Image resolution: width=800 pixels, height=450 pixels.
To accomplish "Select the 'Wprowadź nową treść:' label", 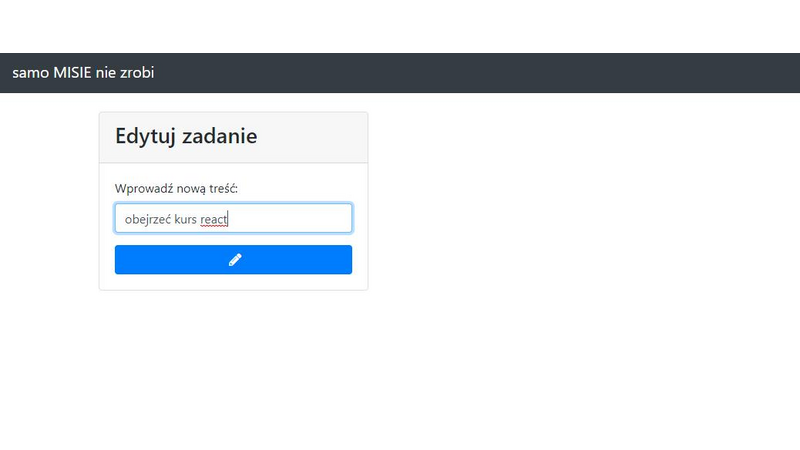I will 176,188.
